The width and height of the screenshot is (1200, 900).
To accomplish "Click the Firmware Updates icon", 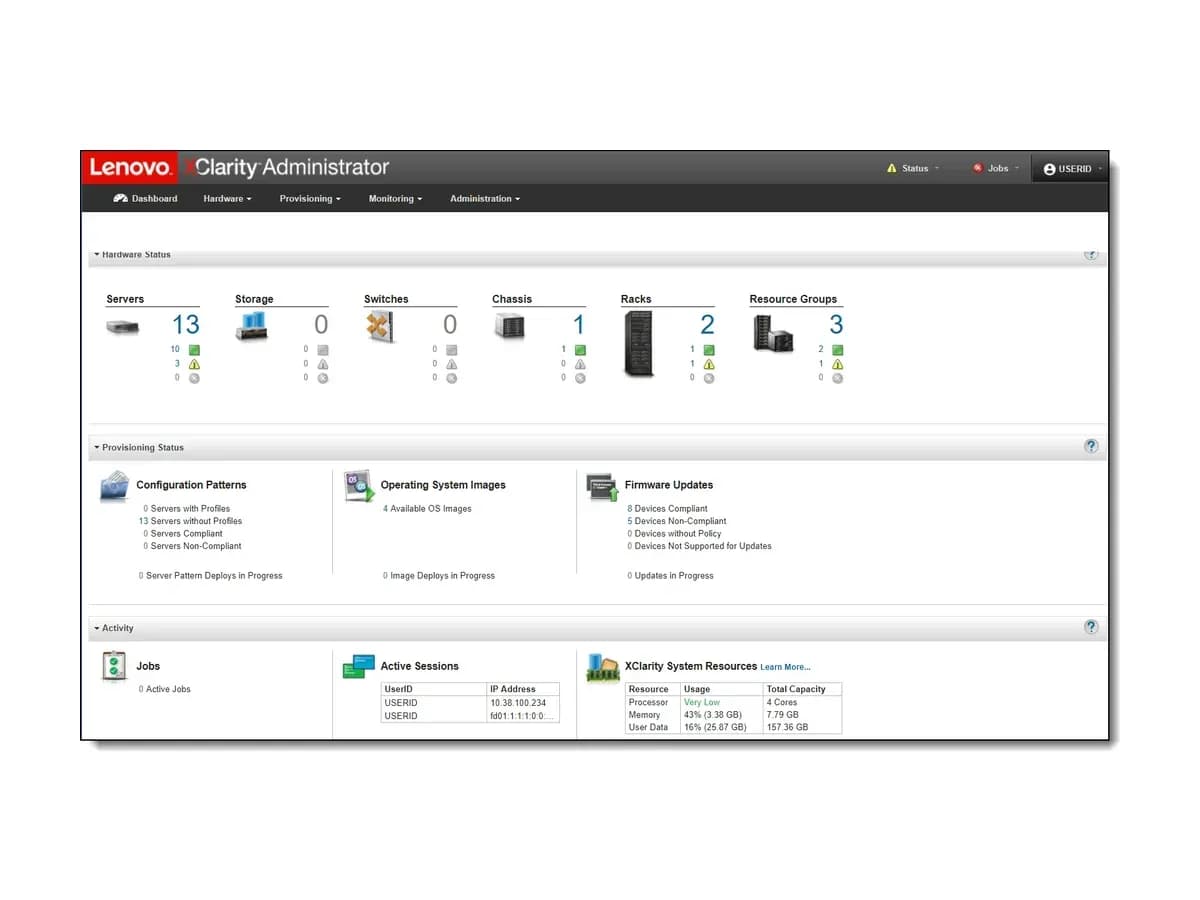I will coord(602,488).
